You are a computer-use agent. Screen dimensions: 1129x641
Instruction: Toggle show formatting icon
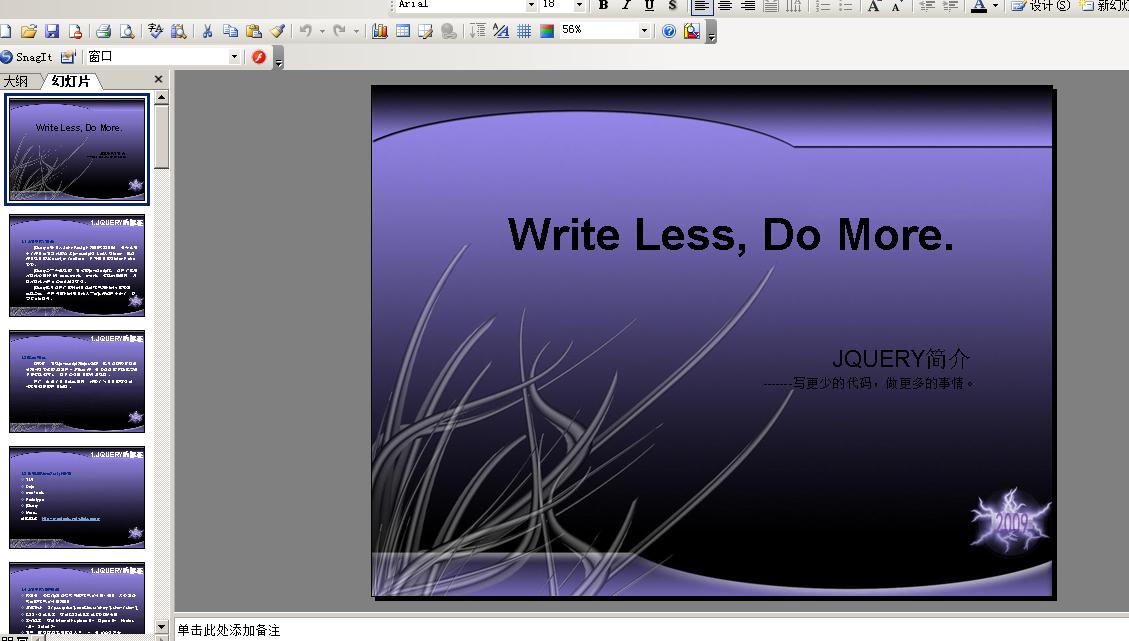pos(501,31)
